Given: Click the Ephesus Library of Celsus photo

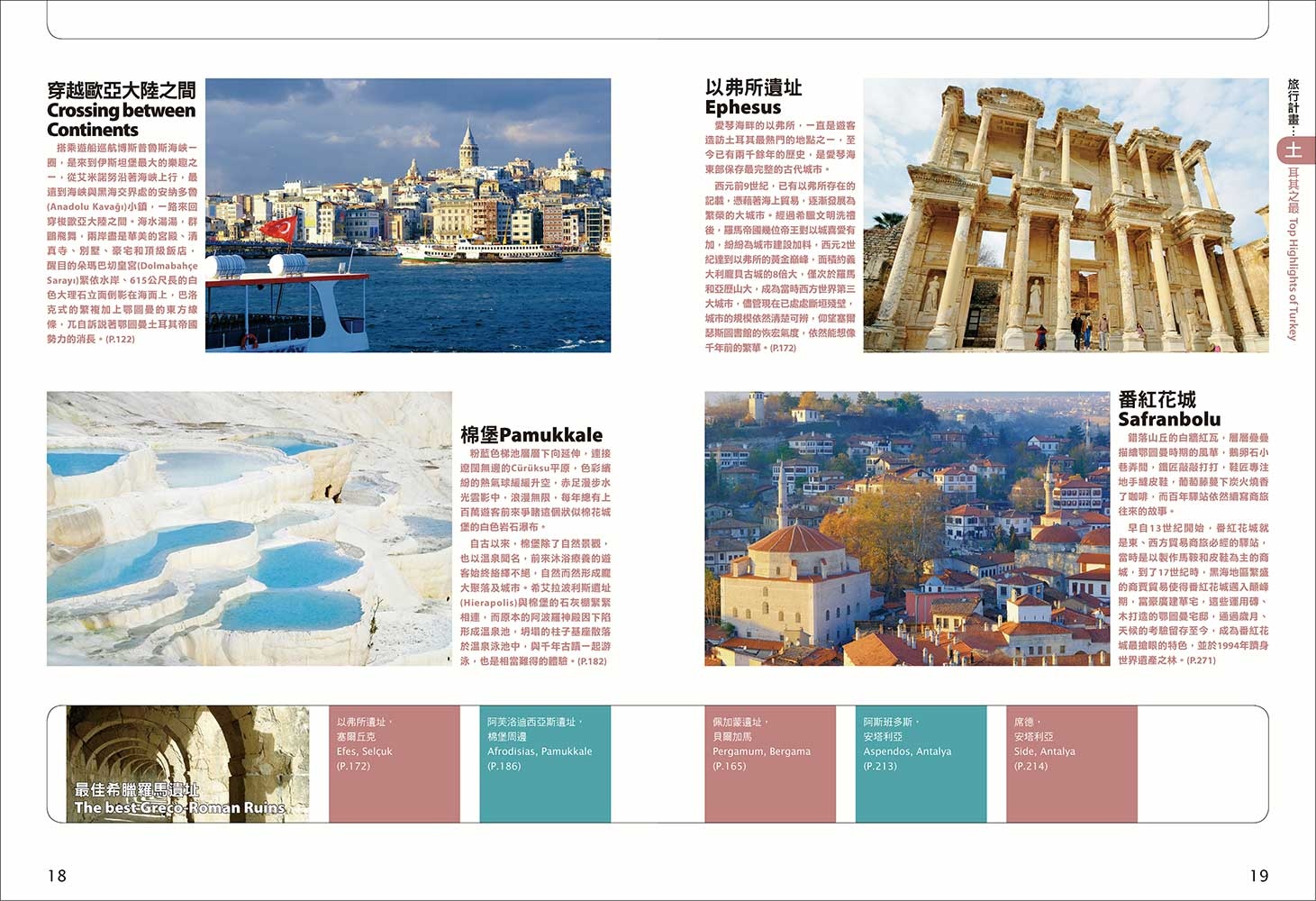Looking at the screenshot, I should coord(1066,214).
